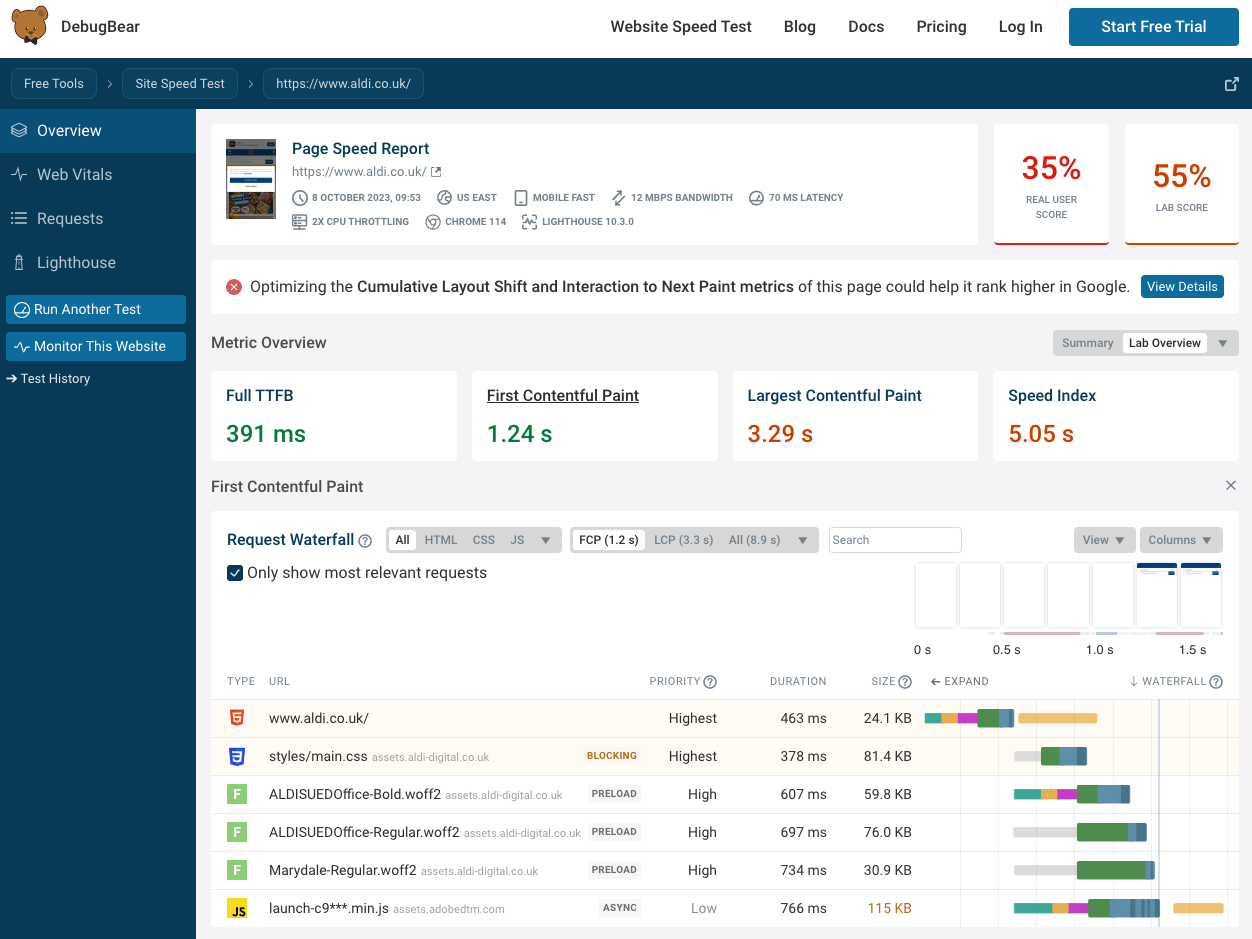Open the Full TTFB metric card

[x=334, y=416]
